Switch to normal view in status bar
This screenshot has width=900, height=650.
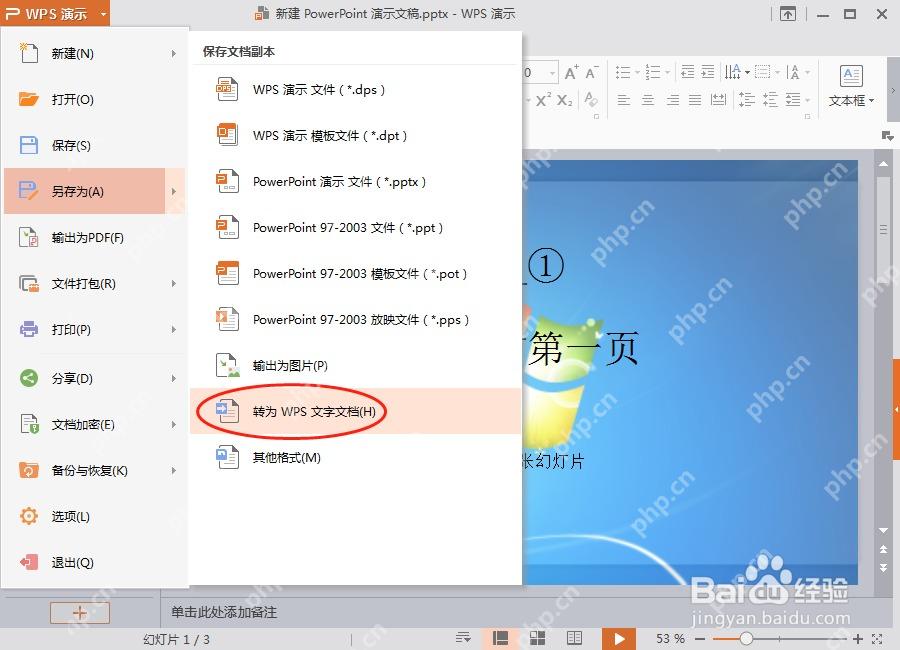click(x=501, y=638)
